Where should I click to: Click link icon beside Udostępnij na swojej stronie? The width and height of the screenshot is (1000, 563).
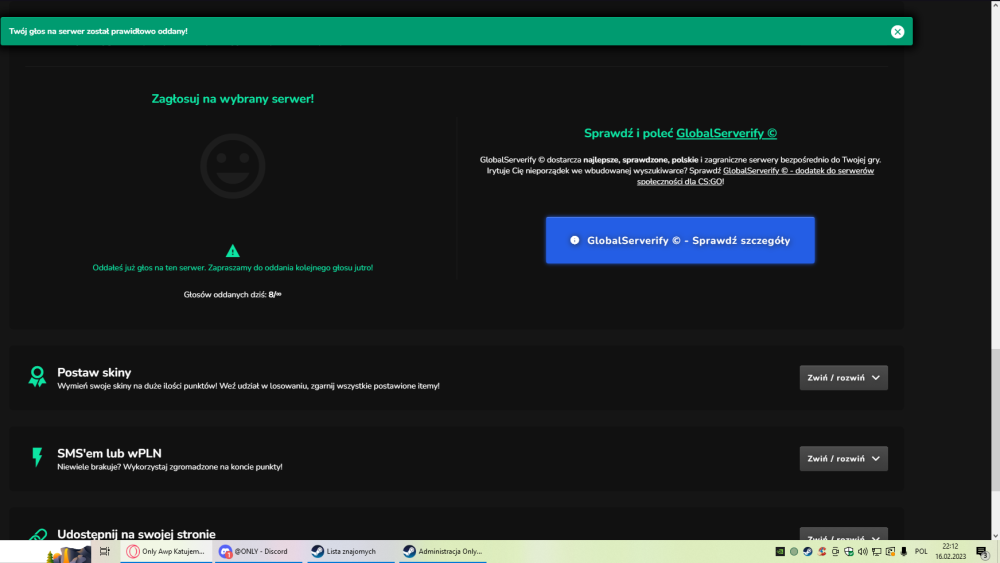coord(38,534)
